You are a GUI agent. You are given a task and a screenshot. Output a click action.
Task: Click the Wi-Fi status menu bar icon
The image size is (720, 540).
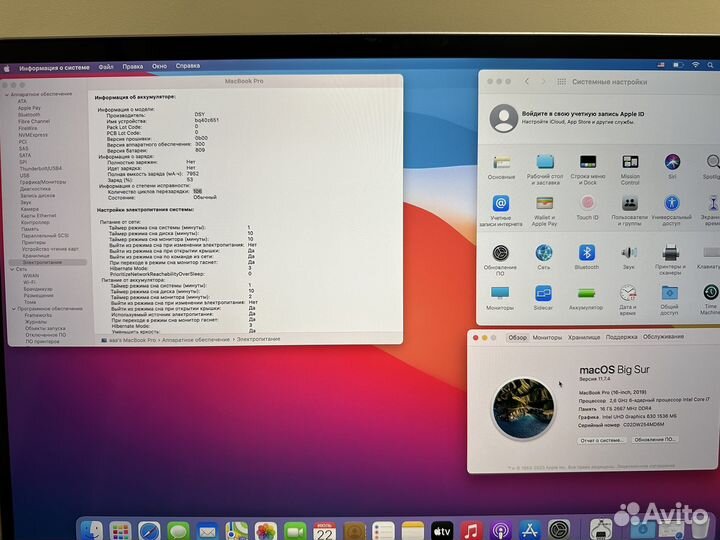tap(696, 65)
